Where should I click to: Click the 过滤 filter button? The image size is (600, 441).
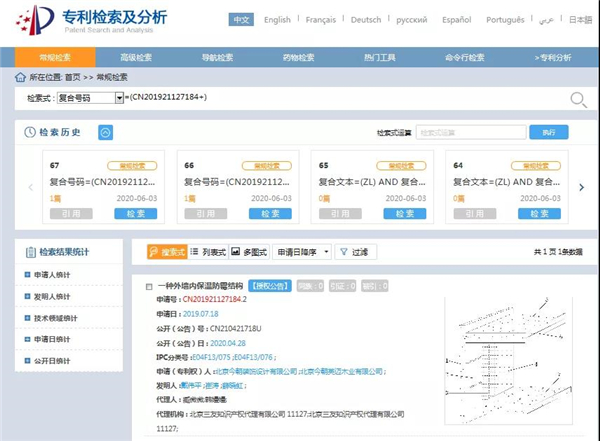tap(355, 252)
